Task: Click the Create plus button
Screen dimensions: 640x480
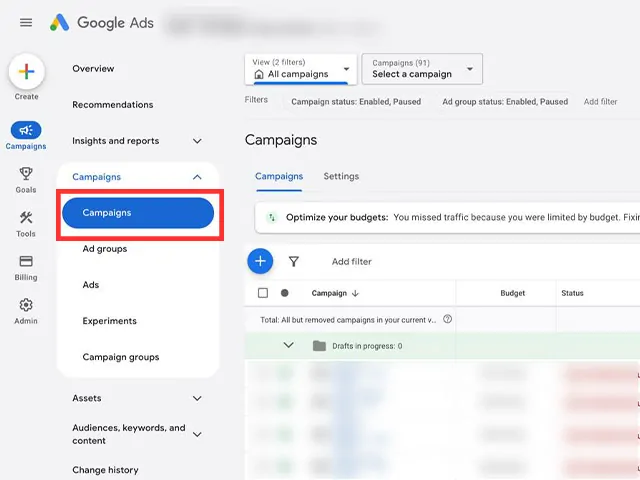Action: [x=27, y=72]
